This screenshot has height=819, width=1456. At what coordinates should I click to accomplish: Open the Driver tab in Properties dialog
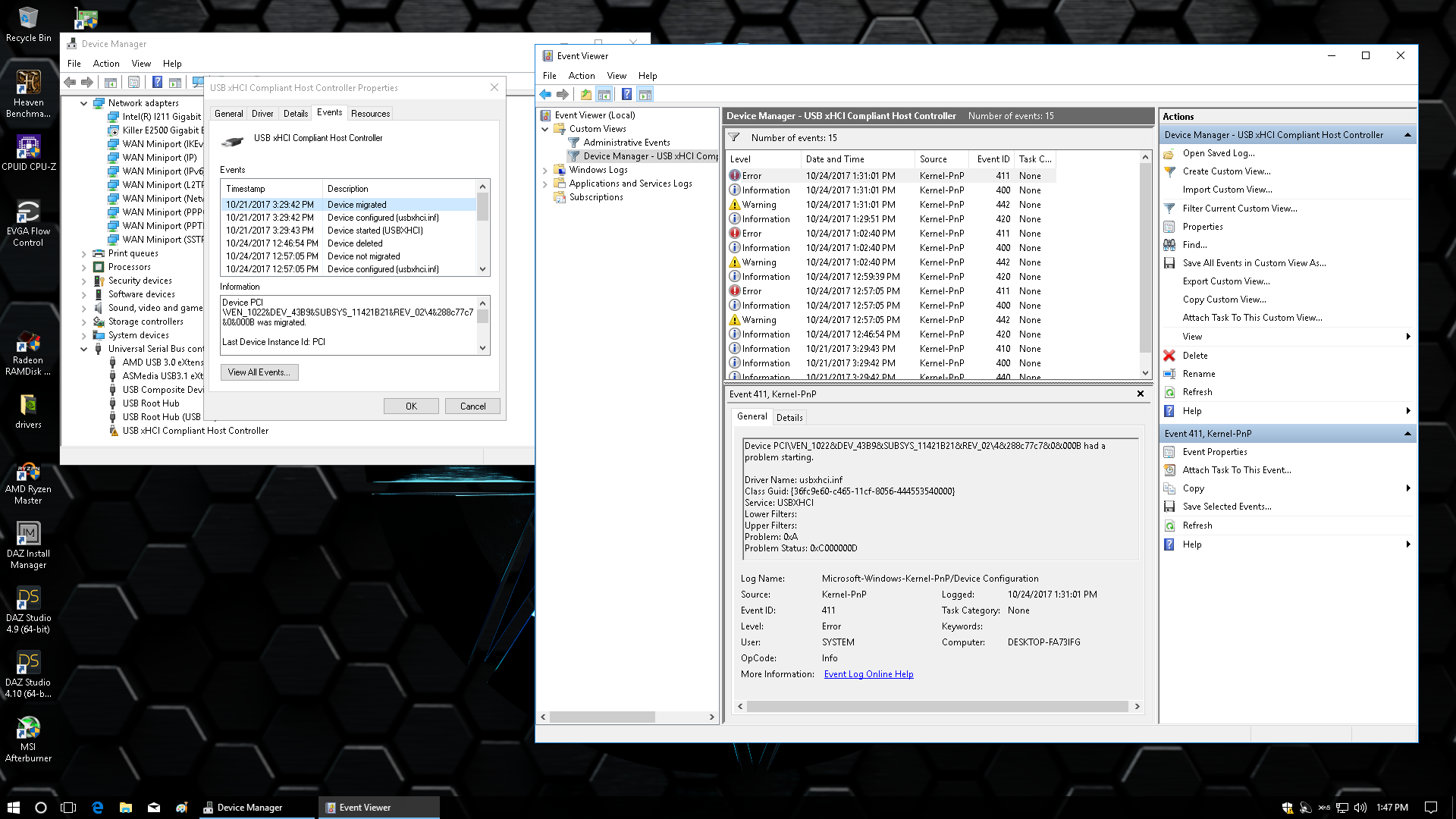[x=262, y=114]
